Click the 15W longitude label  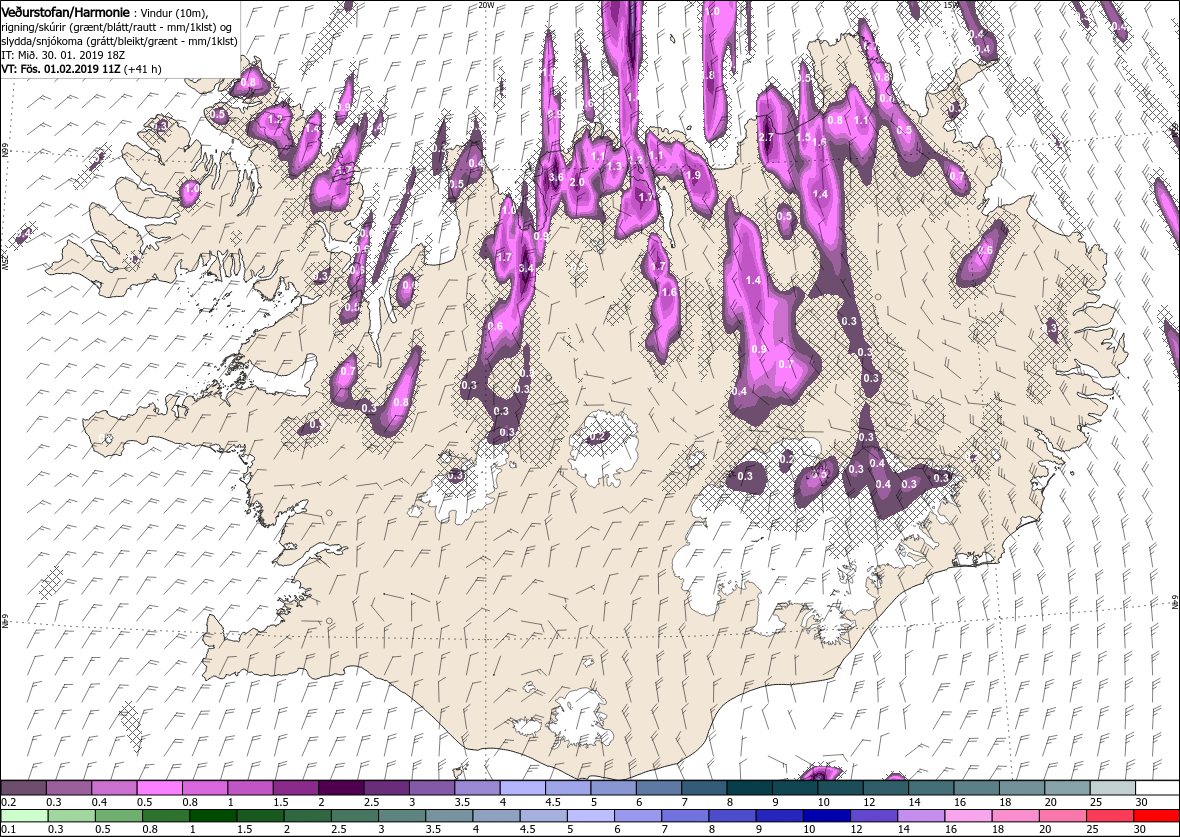pyautogui.click(x=950, y=5)
